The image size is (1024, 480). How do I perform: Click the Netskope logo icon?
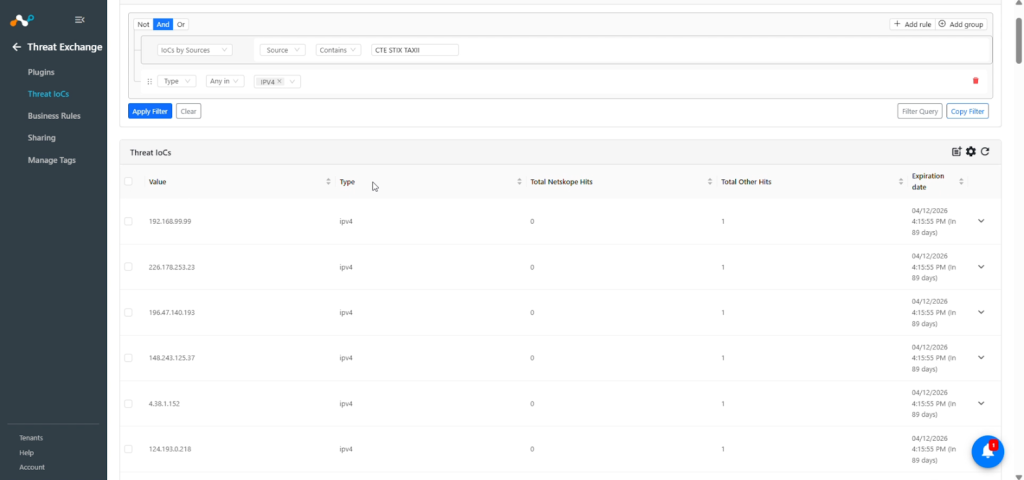pos(22,20)
